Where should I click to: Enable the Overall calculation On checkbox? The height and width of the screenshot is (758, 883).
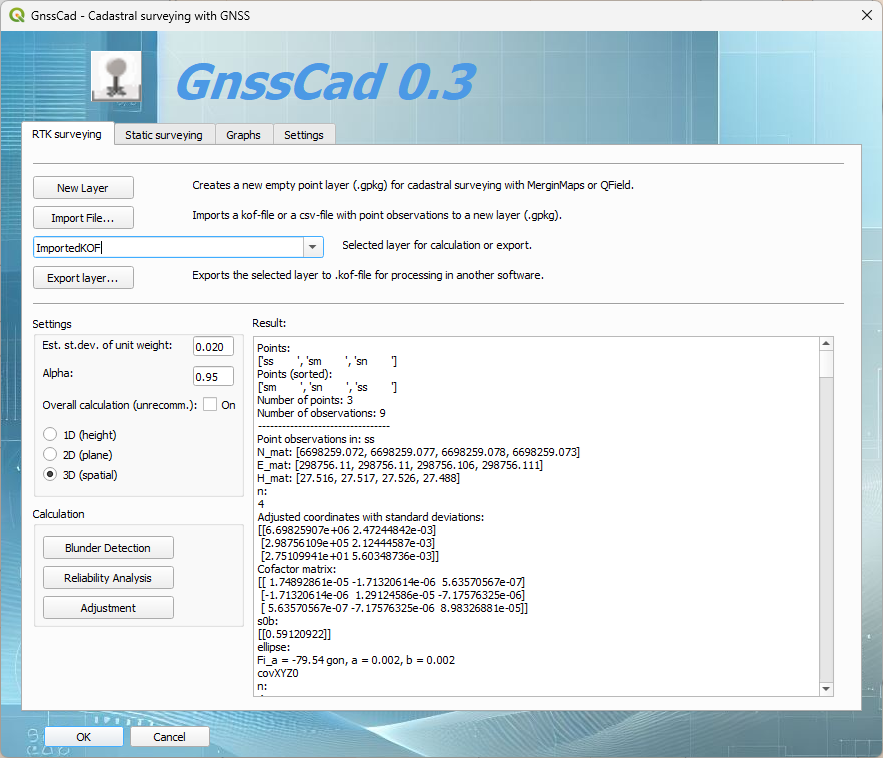pyautogui.click(x=210, y=404)
